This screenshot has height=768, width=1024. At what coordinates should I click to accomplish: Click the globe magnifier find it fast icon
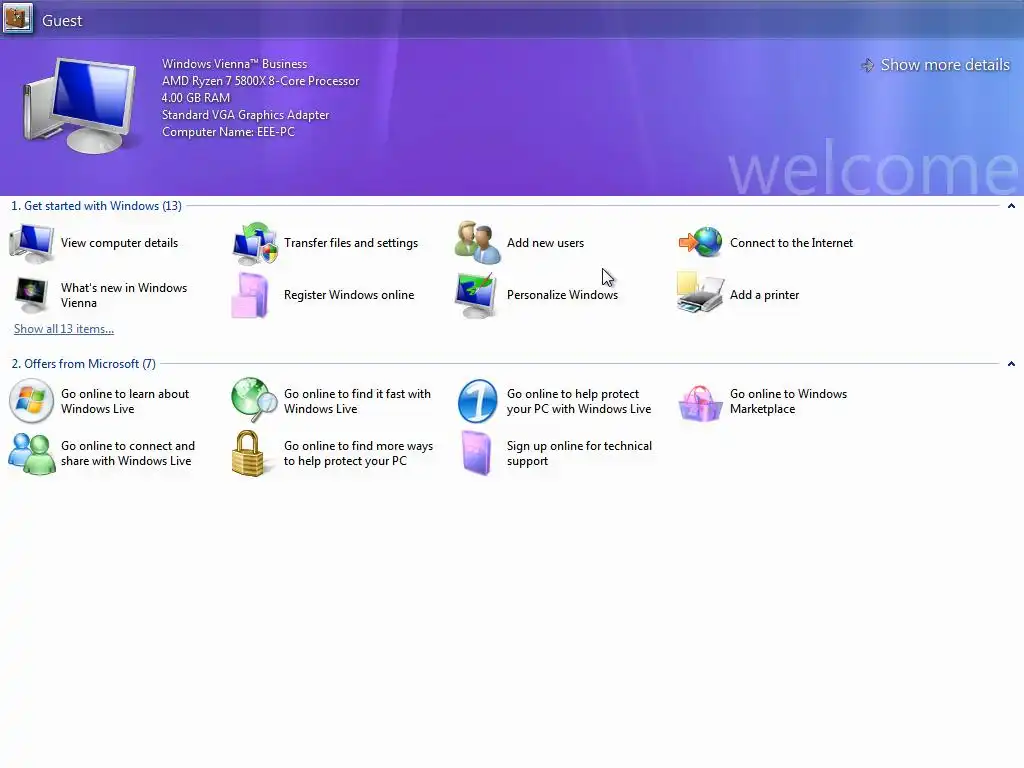255,400
